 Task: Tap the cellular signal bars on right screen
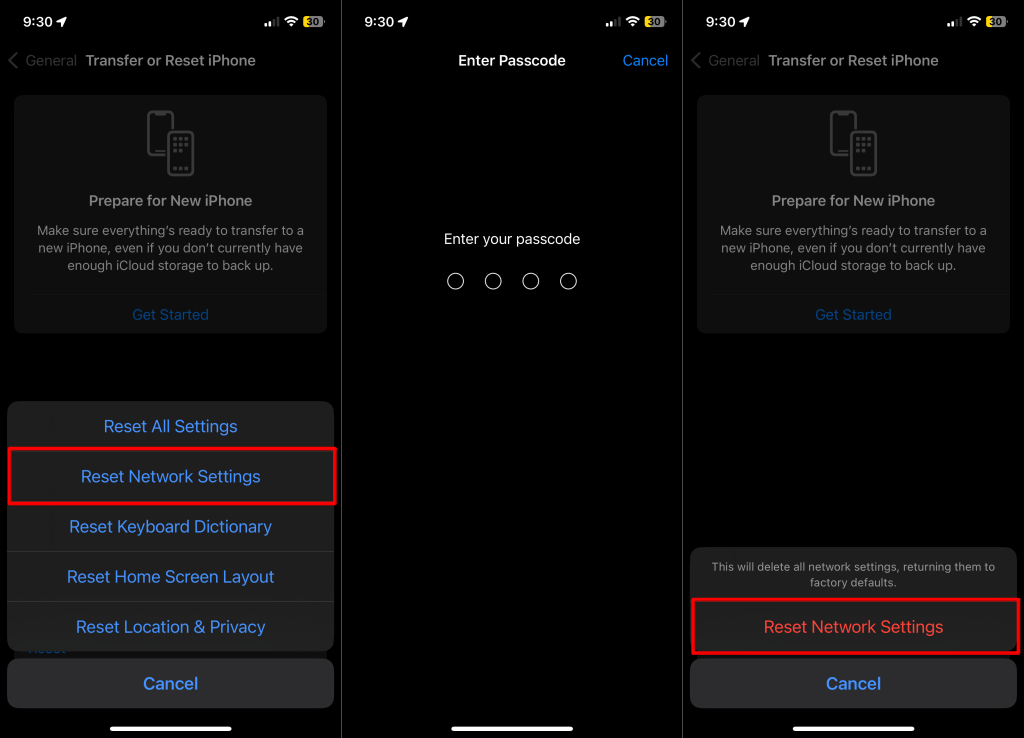pos(954,22)
